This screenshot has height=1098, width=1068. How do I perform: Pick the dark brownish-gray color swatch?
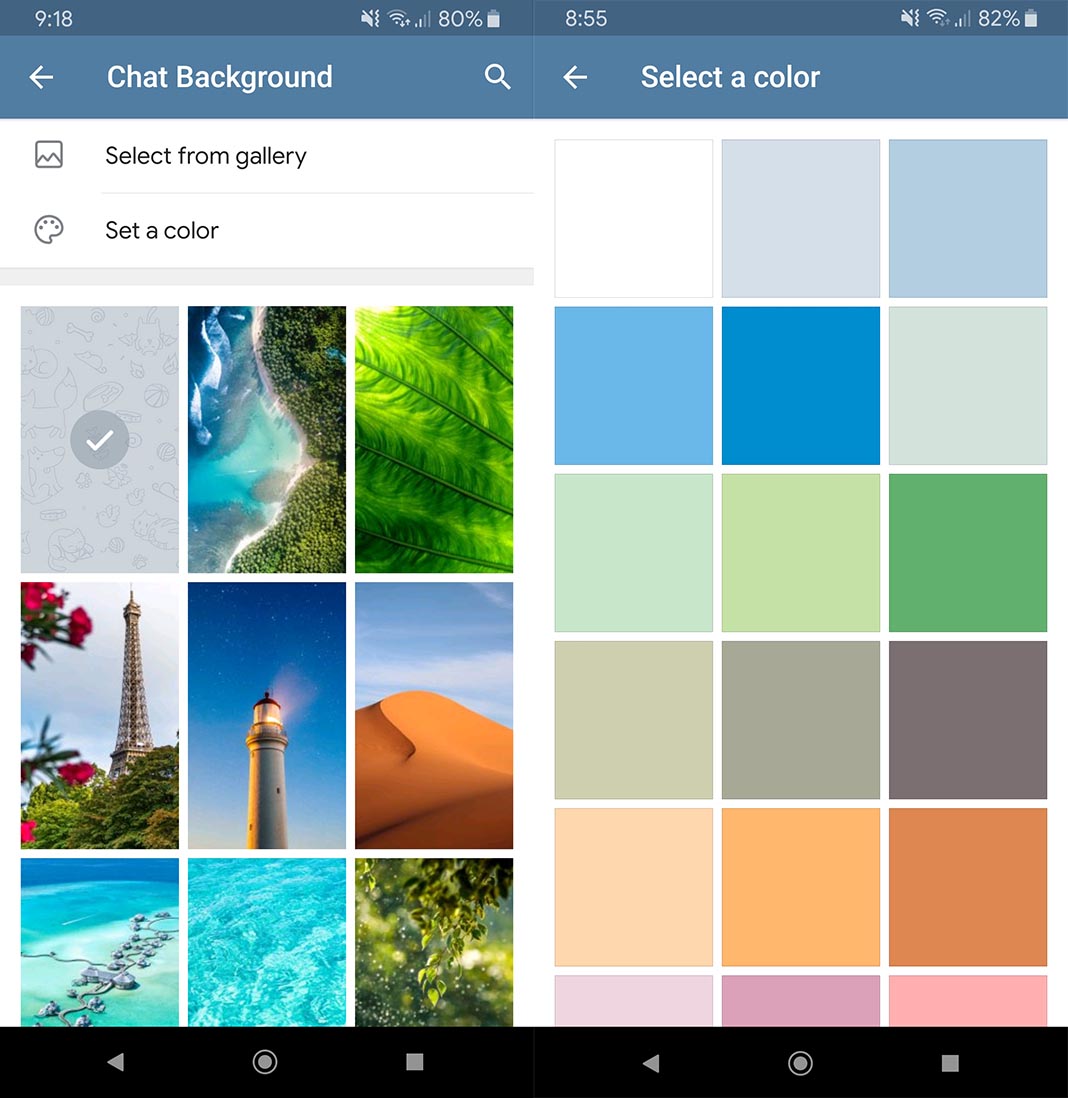968,719
